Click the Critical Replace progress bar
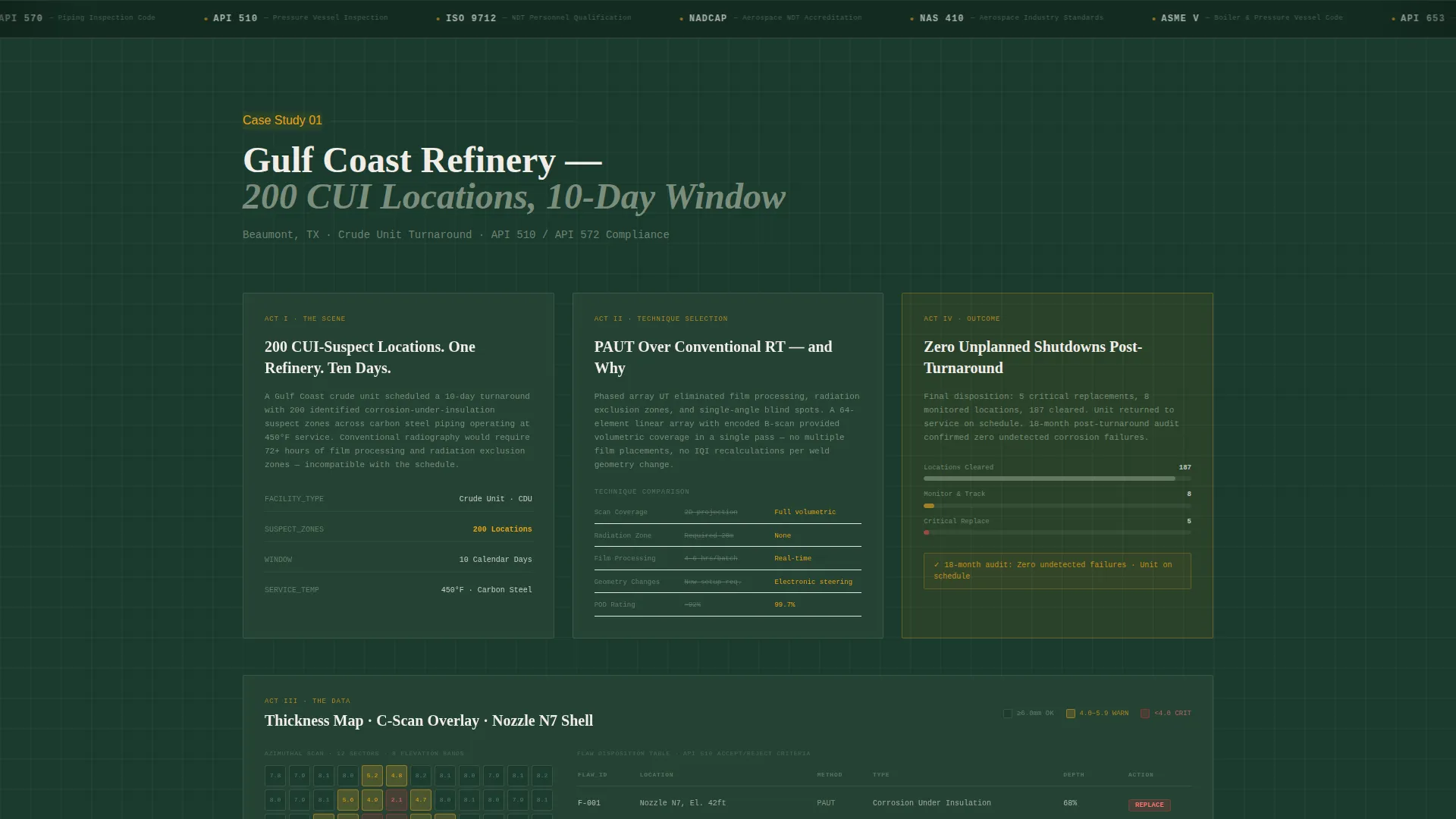 coord(1057,533)
